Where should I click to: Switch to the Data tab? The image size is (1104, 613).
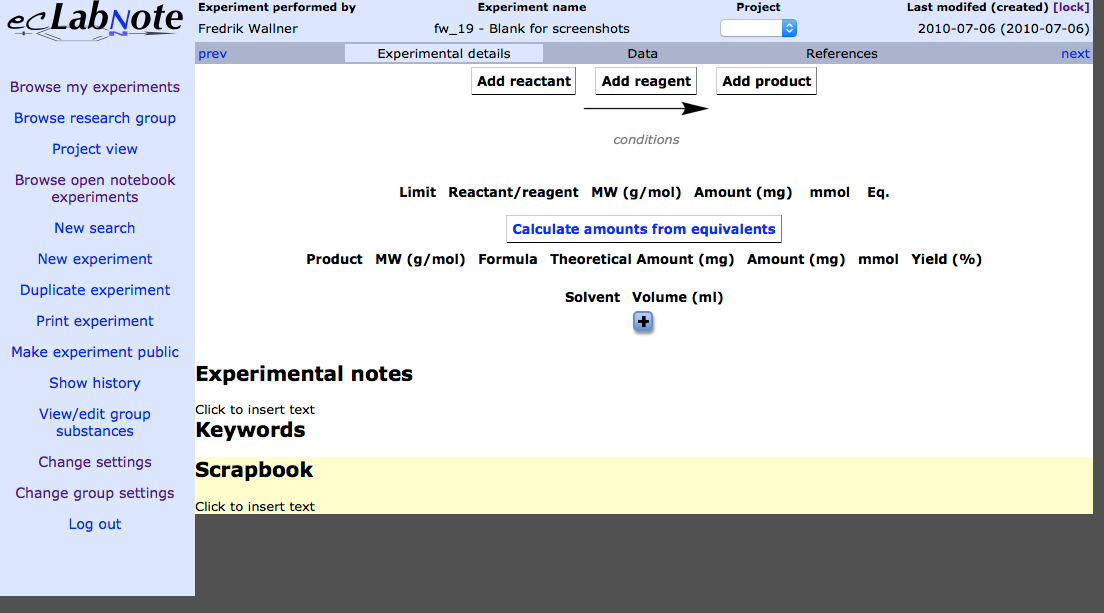[642, 53]
